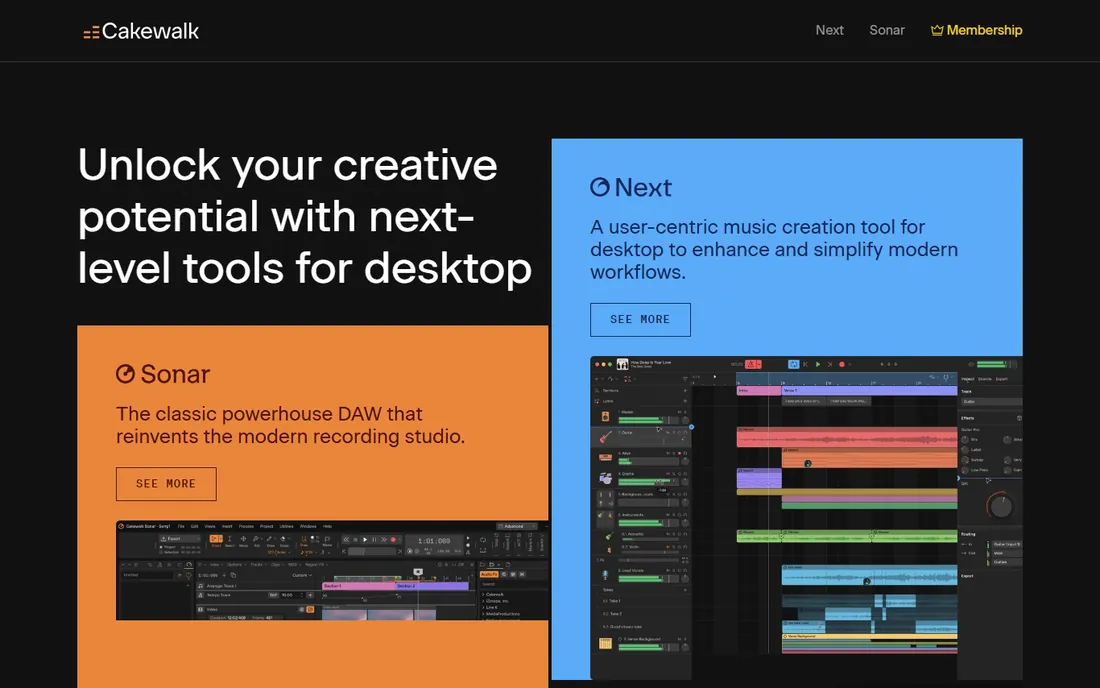Viewport: 1100px width, 688px height.
Task: Click SEE MORE on the orange Sonar card
Action: tap(166, 484)
